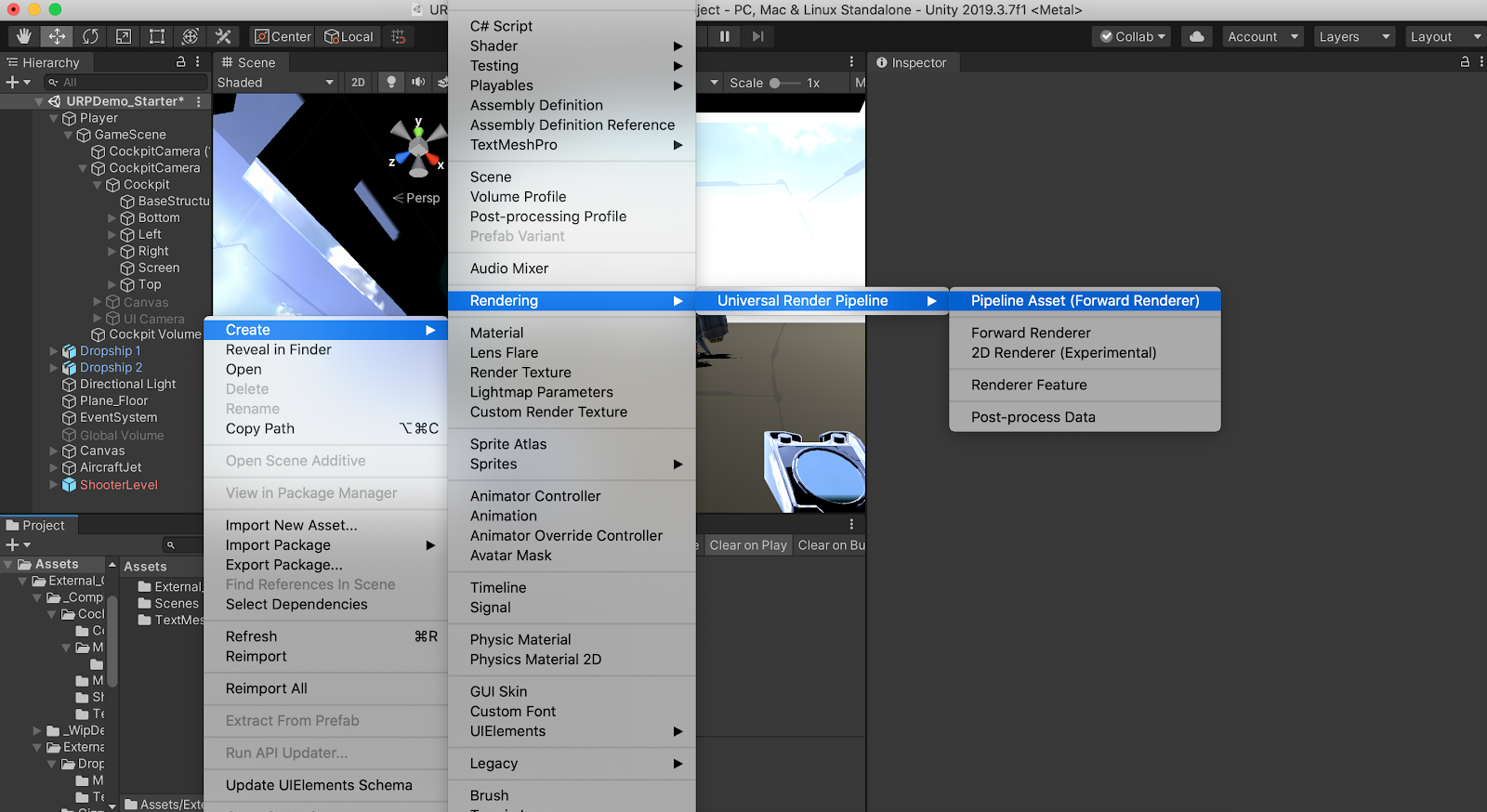Viewport: 1487px width, 812px height.
Task: Toggle scene lighting lightbulb
Action: (391, 83)
